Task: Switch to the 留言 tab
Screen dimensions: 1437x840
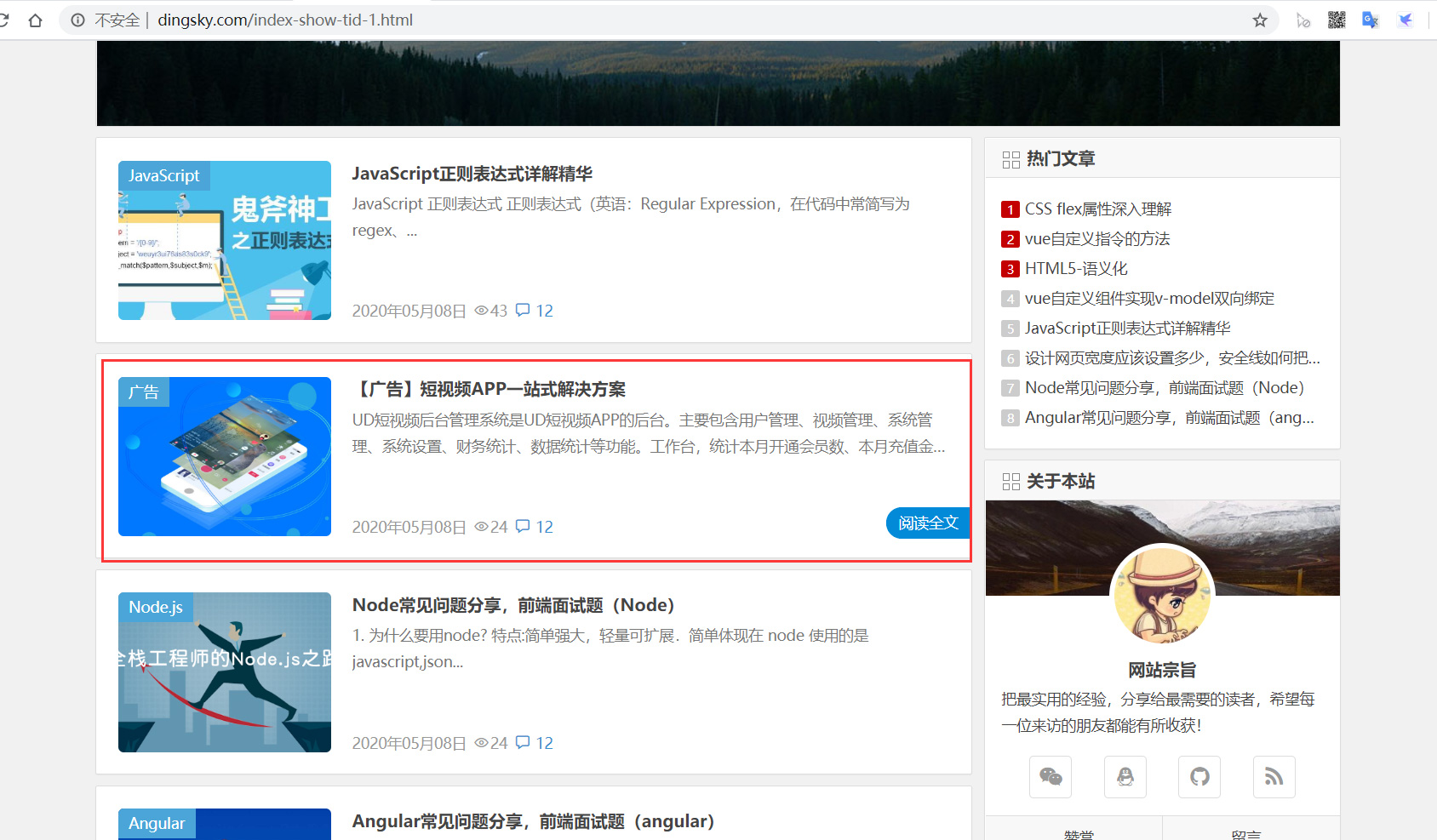Action: (x=1245, y=832)
